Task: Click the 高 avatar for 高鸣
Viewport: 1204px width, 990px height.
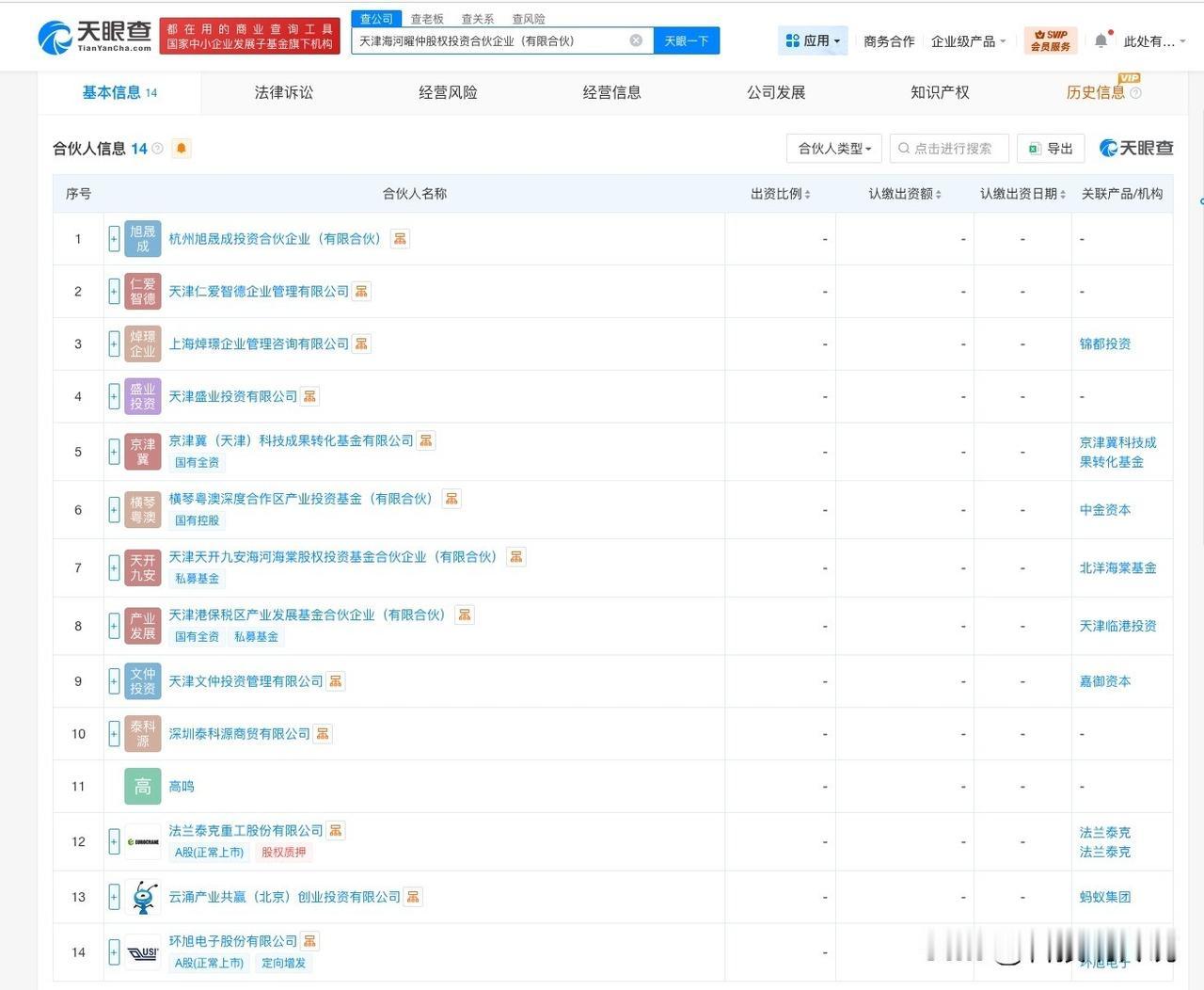Action: [143, 787]
